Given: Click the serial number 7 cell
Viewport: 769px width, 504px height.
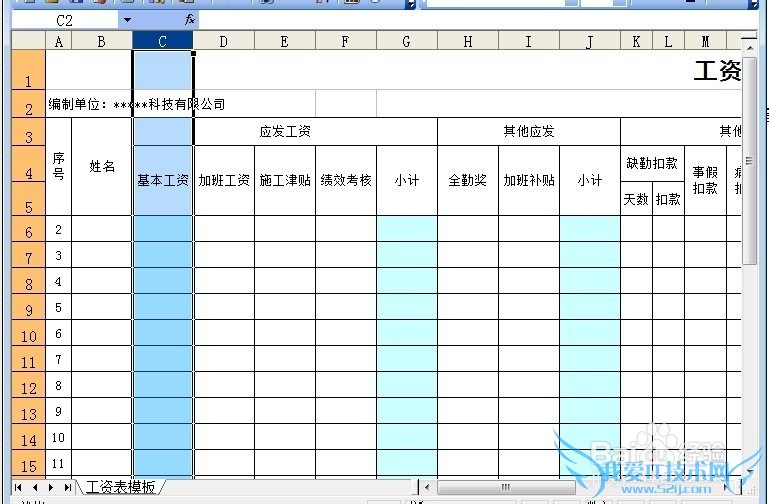Looking at the screenshot, I should (58, 359).
